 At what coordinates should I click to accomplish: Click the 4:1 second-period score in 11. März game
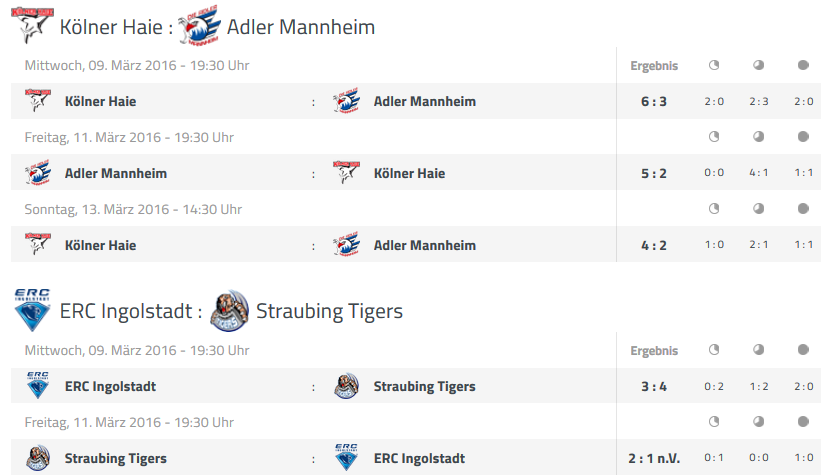[x=759, y=173]
